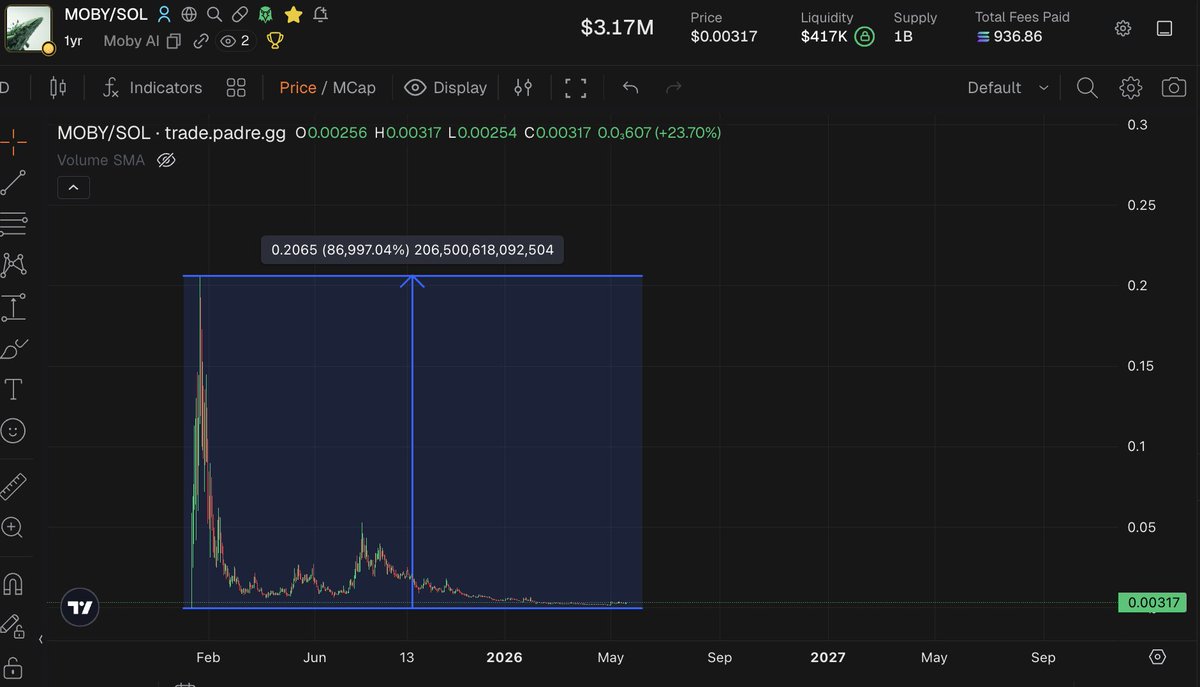Copy the chain link share icon
The height and width of the screenshot is (687, 1200).
(x=201, y=41)
